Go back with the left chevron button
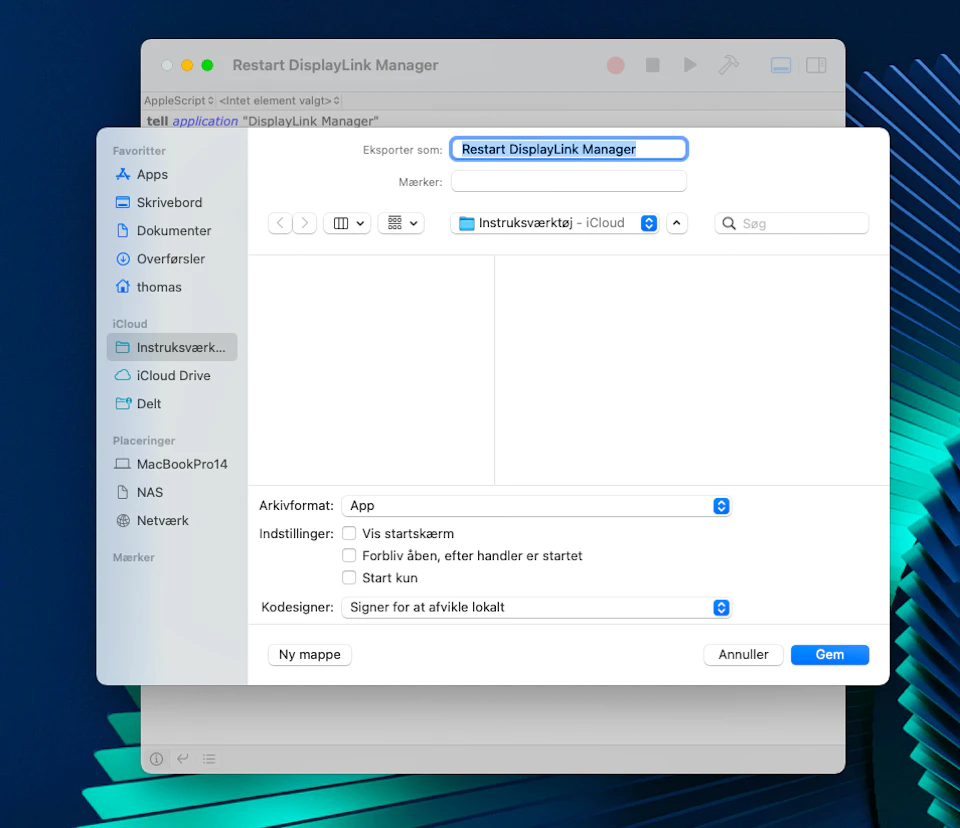960x828 pixels. point(280,224)
